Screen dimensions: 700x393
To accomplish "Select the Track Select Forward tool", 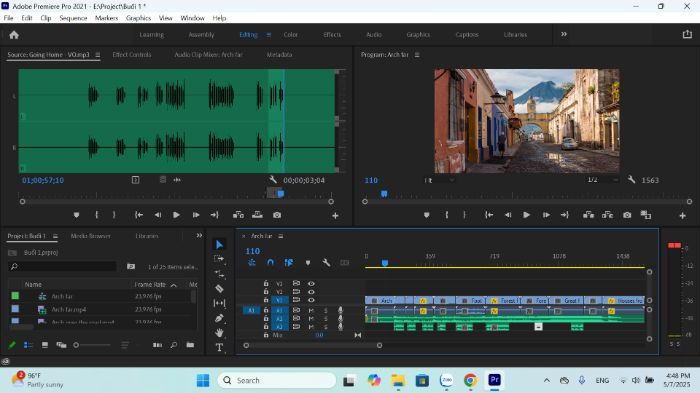I will point(219,259).
